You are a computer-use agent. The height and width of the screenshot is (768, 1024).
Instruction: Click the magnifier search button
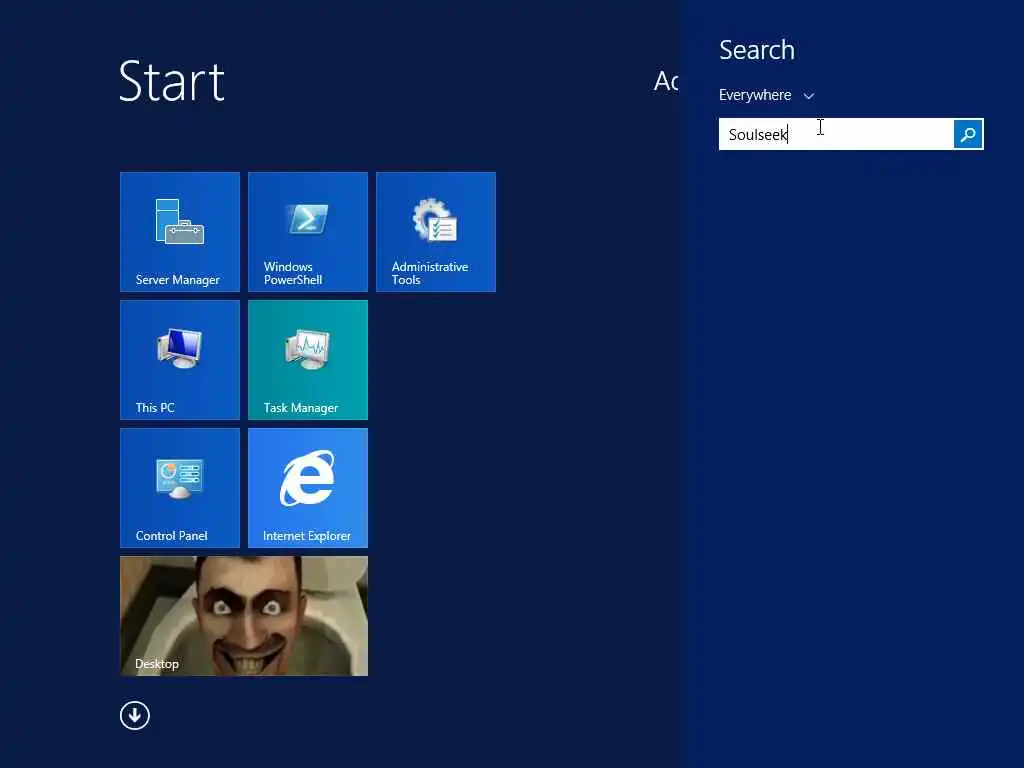(x=968, y=134)
